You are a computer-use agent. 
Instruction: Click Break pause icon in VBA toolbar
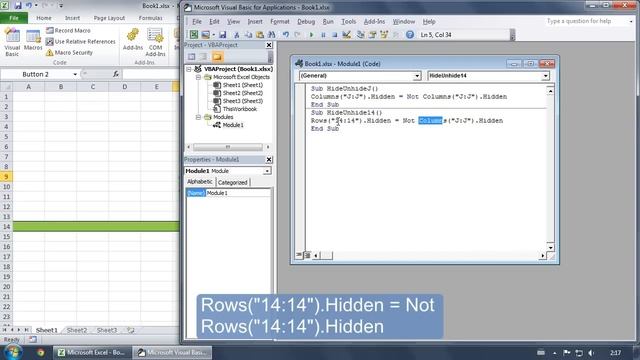[323, 35]
